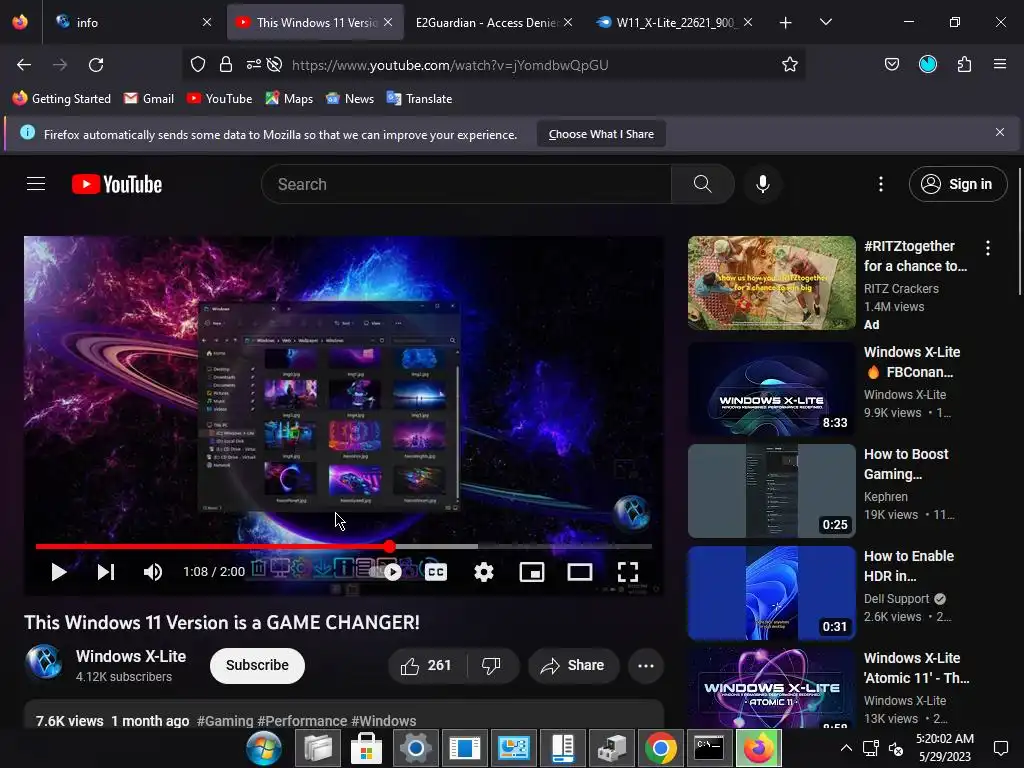The height and width of the screenshot is (768, 1024).
Task: Open Windows X-Lite FBConan video thumbnail
Action: tap(771, 389)
